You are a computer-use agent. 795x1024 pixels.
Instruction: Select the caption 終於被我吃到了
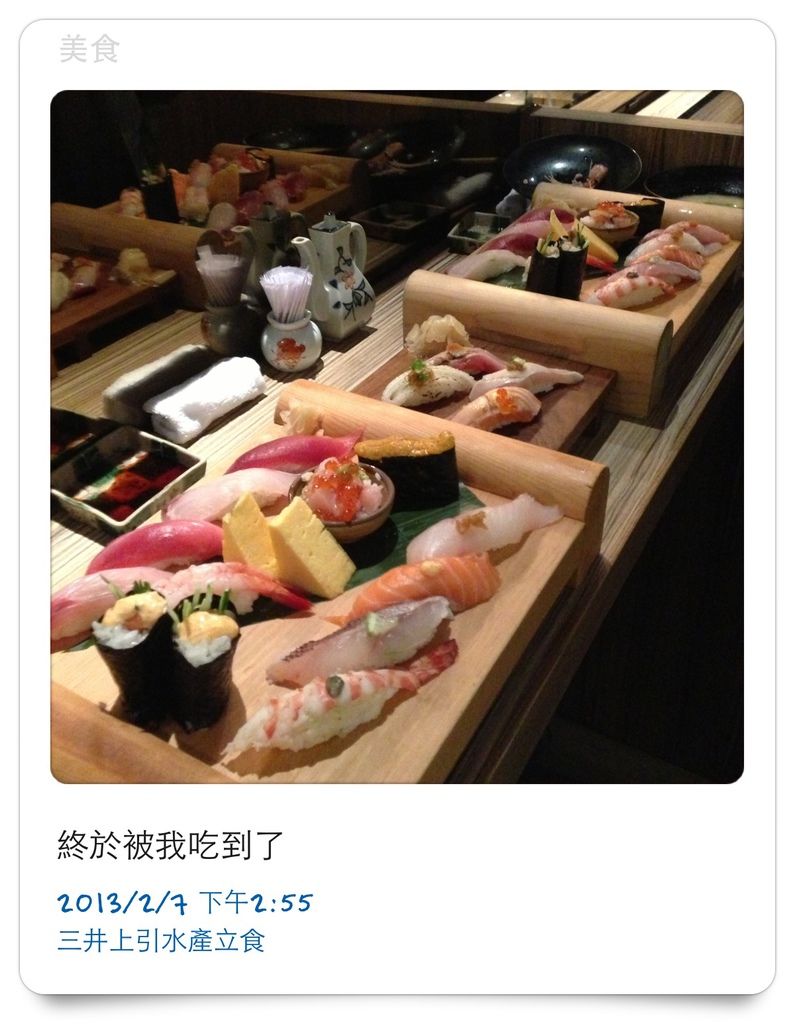170,844
